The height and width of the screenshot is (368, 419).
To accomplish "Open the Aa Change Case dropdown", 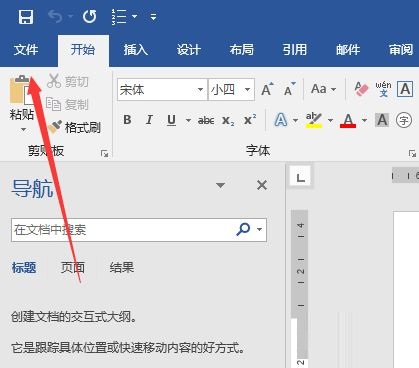I will (323, 89).
